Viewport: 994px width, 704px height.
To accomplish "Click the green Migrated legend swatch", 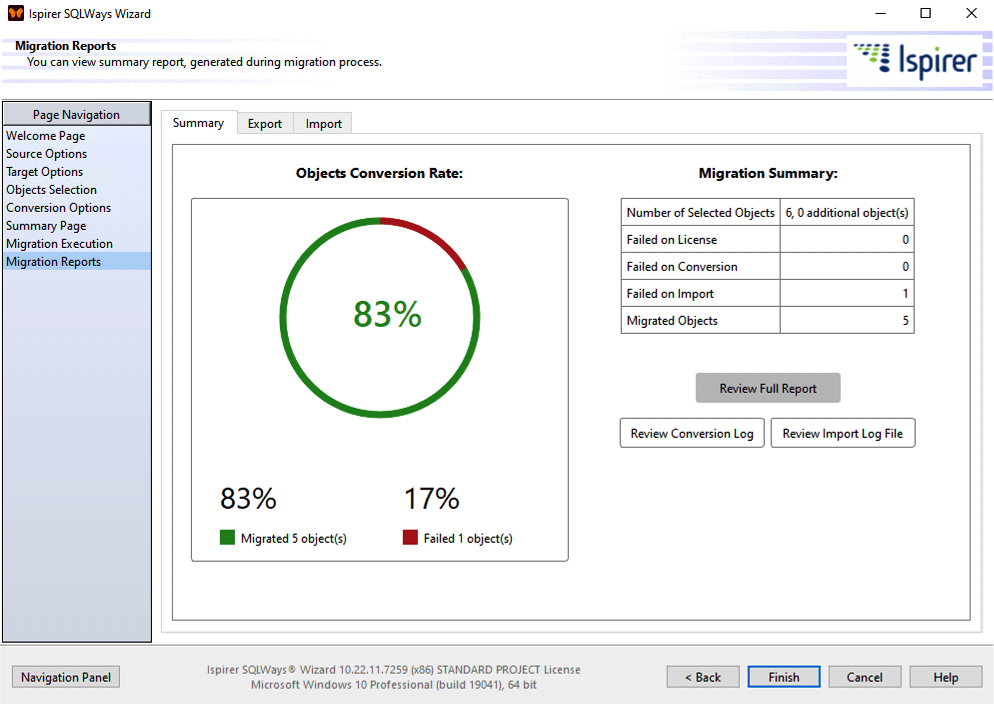I will click(227, 537).
